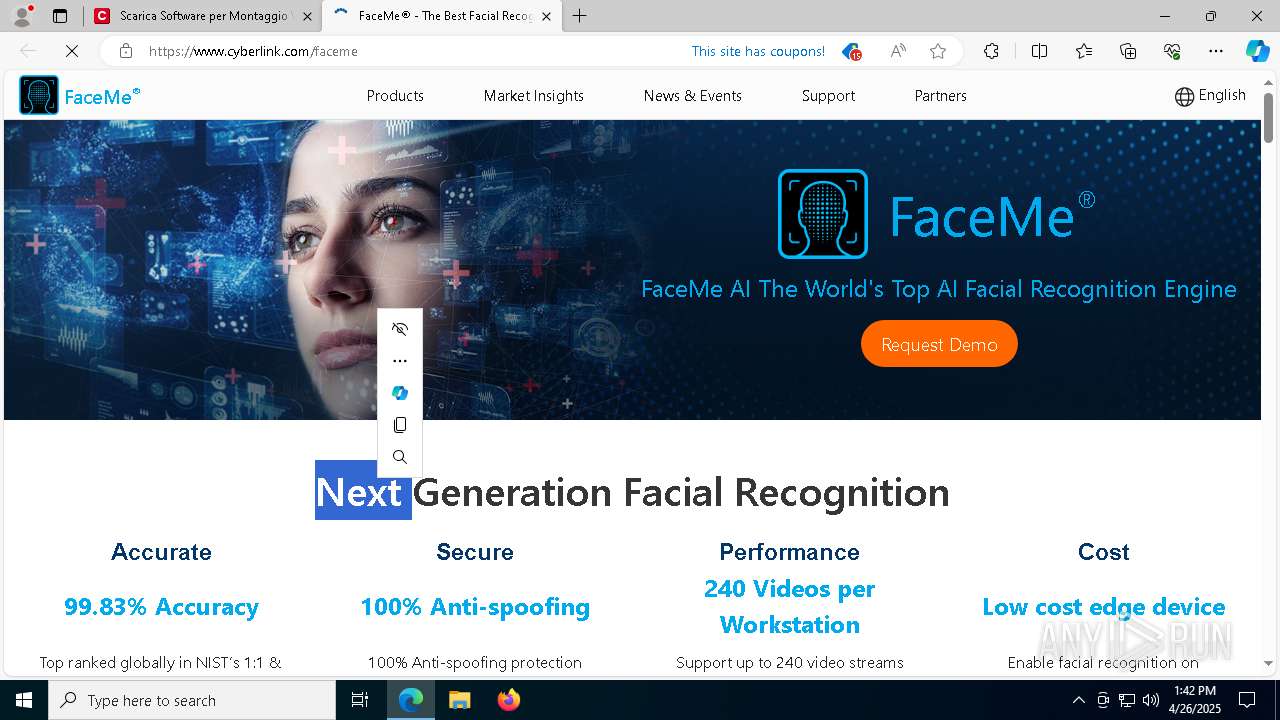1280x720 pixels.
Task: Open the network status tray icon
Action: (x=1127, y=700)
